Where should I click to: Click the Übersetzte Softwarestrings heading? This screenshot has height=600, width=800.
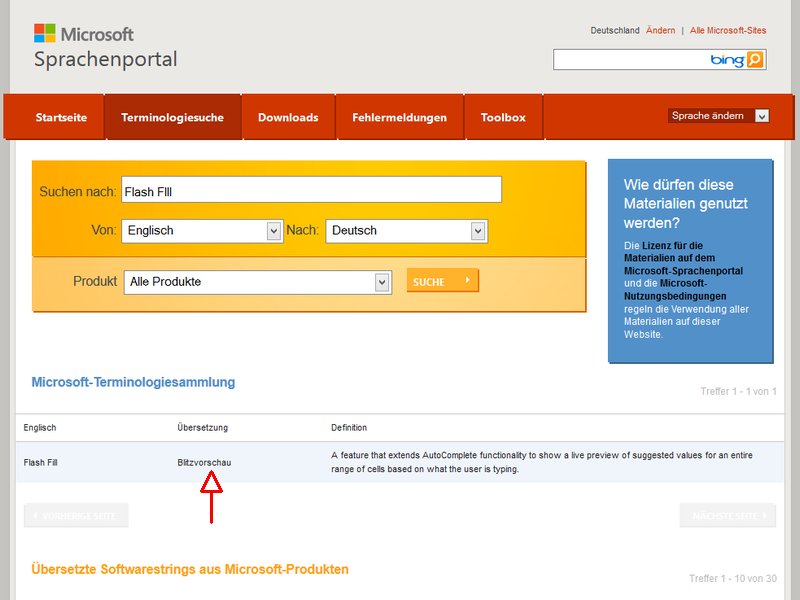pos(190,569)
